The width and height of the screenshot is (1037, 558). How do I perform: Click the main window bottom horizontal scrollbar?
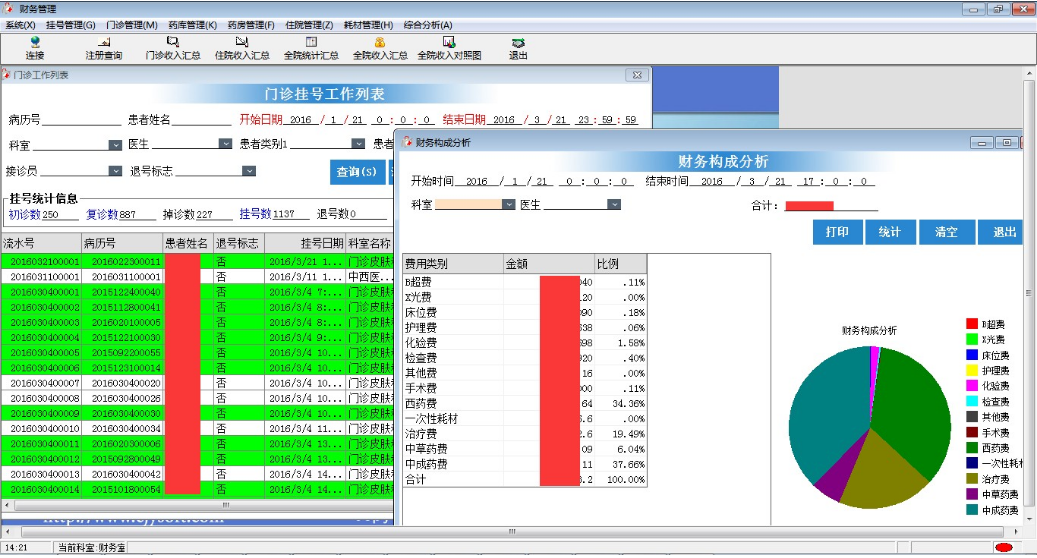click(x=511, y=532)
